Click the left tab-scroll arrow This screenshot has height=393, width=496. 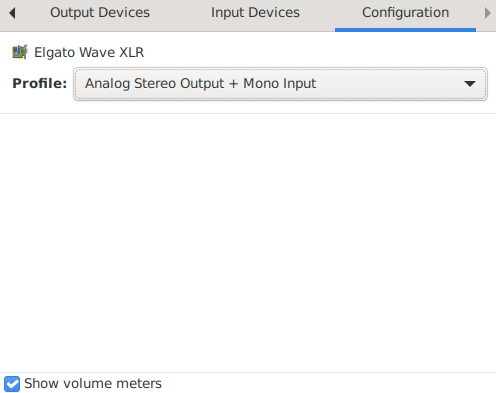tap(12, 13)
